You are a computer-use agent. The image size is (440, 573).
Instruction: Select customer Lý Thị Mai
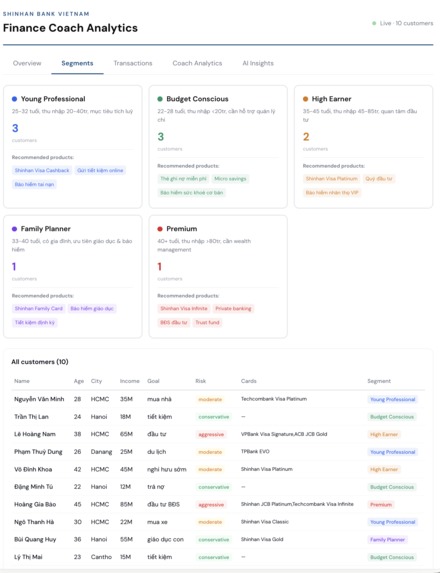(x=28, y=557)
